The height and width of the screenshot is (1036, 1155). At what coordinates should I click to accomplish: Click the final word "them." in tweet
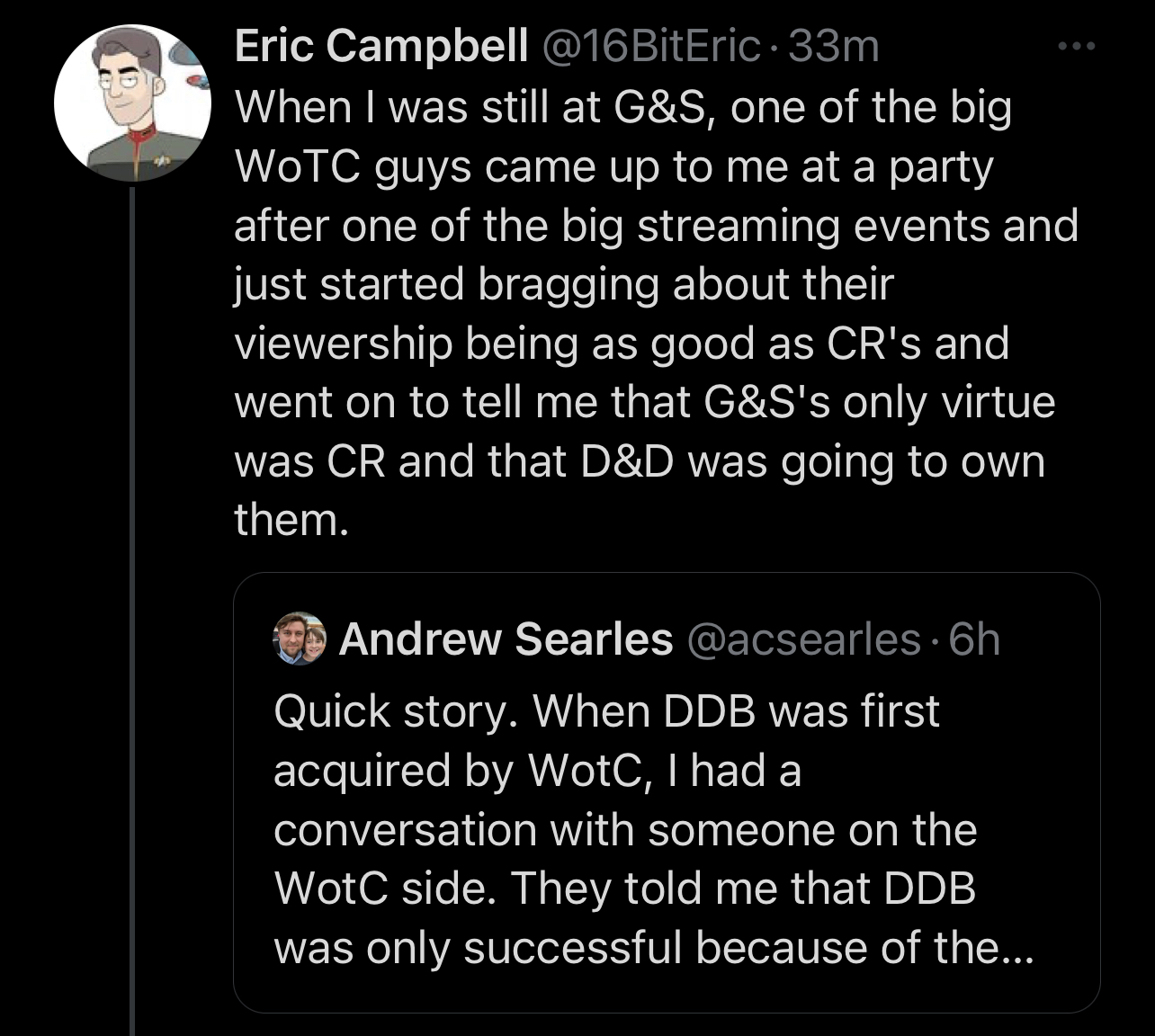coord(291,520)
